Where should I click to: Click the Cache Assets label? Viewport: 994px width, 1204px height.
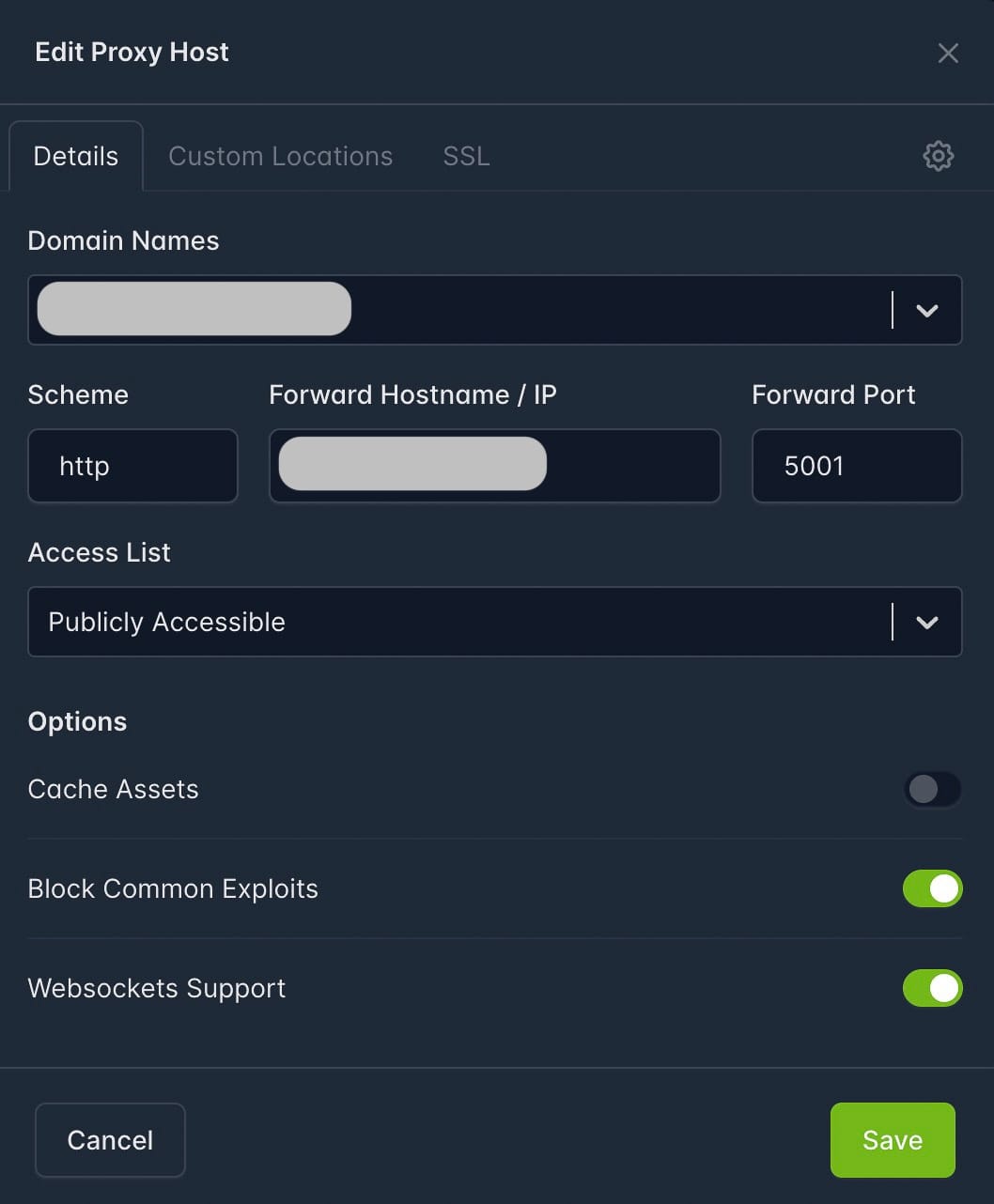click(114, 790)
